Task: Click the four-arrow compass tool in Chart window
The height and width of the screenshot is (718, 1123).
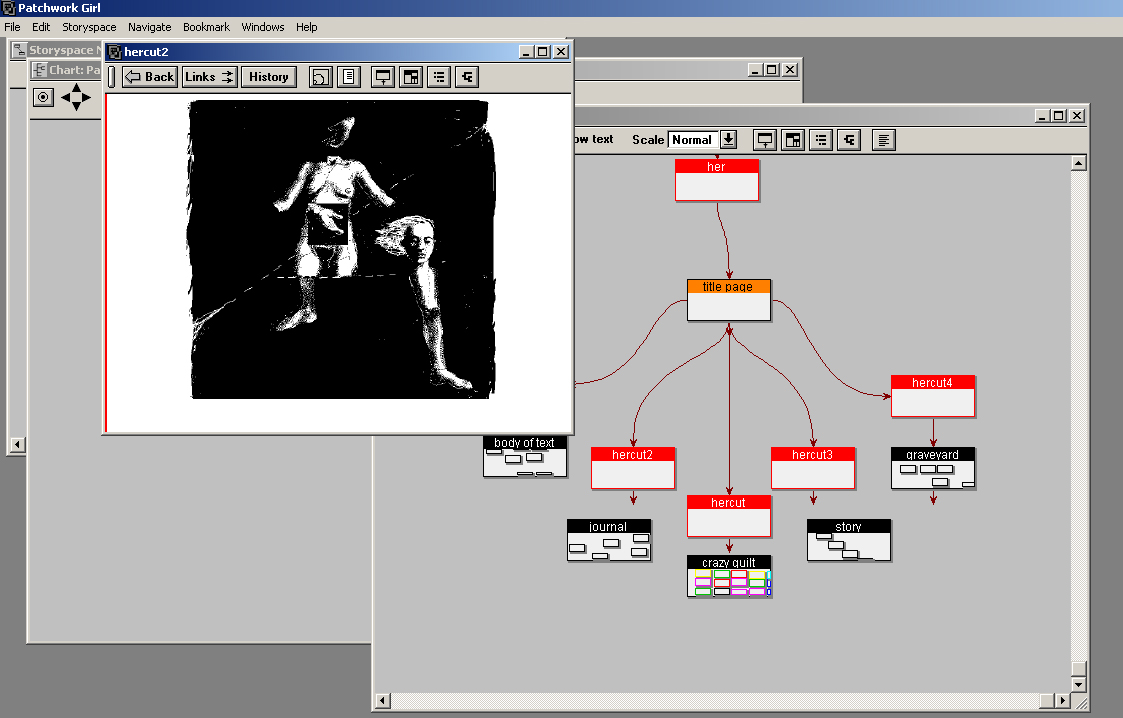Action: pyautogui.click(x=76, y=97)
